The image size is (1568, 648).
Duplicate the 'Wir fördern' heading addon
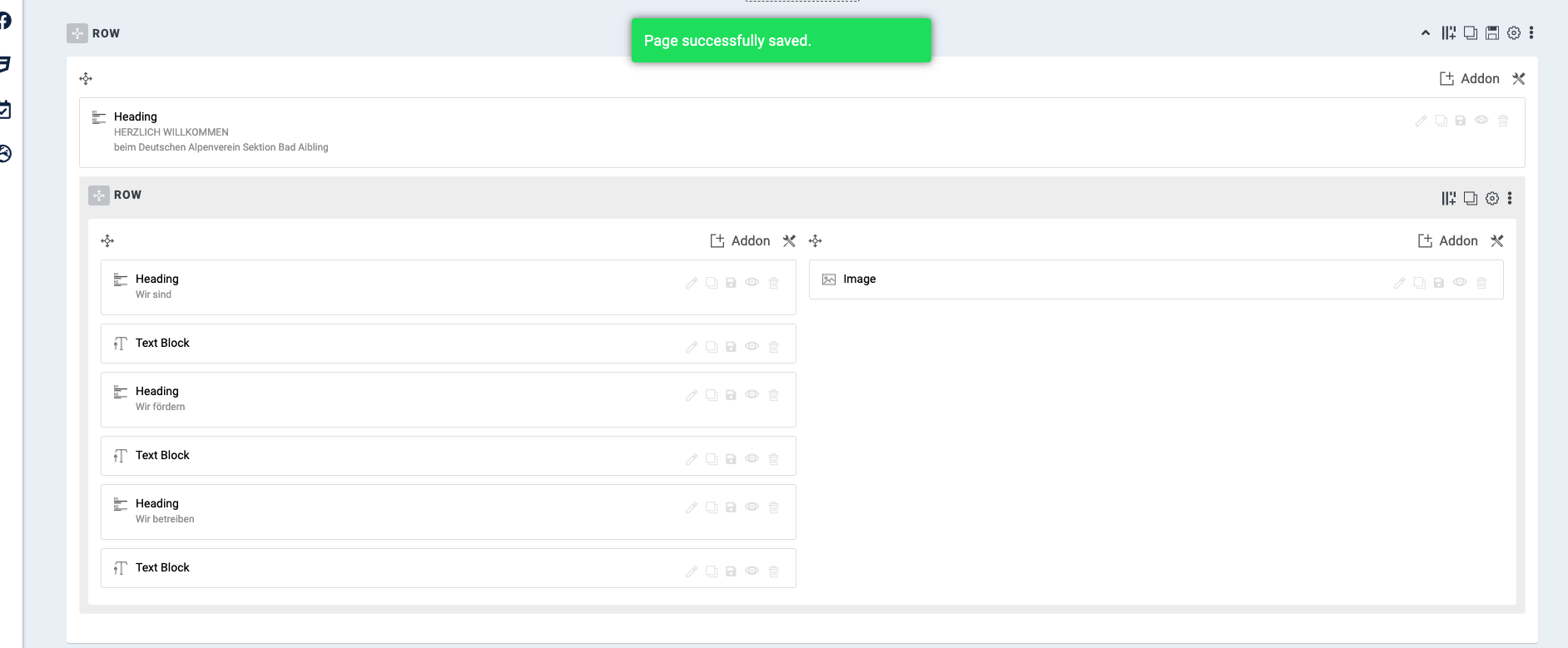point(712,395)
